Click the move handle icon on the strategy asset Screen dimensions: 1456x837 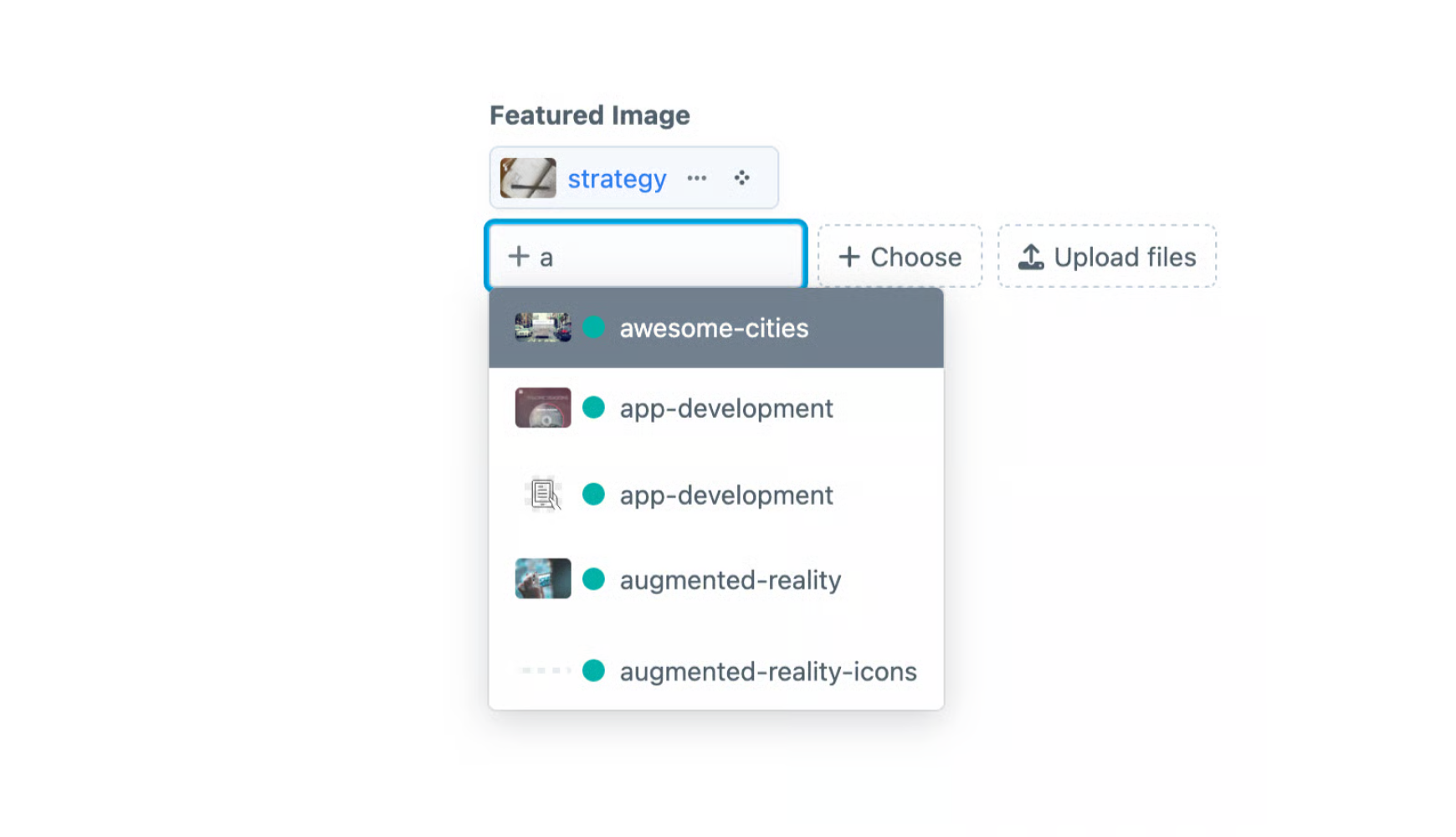click(x=741, y=177)
